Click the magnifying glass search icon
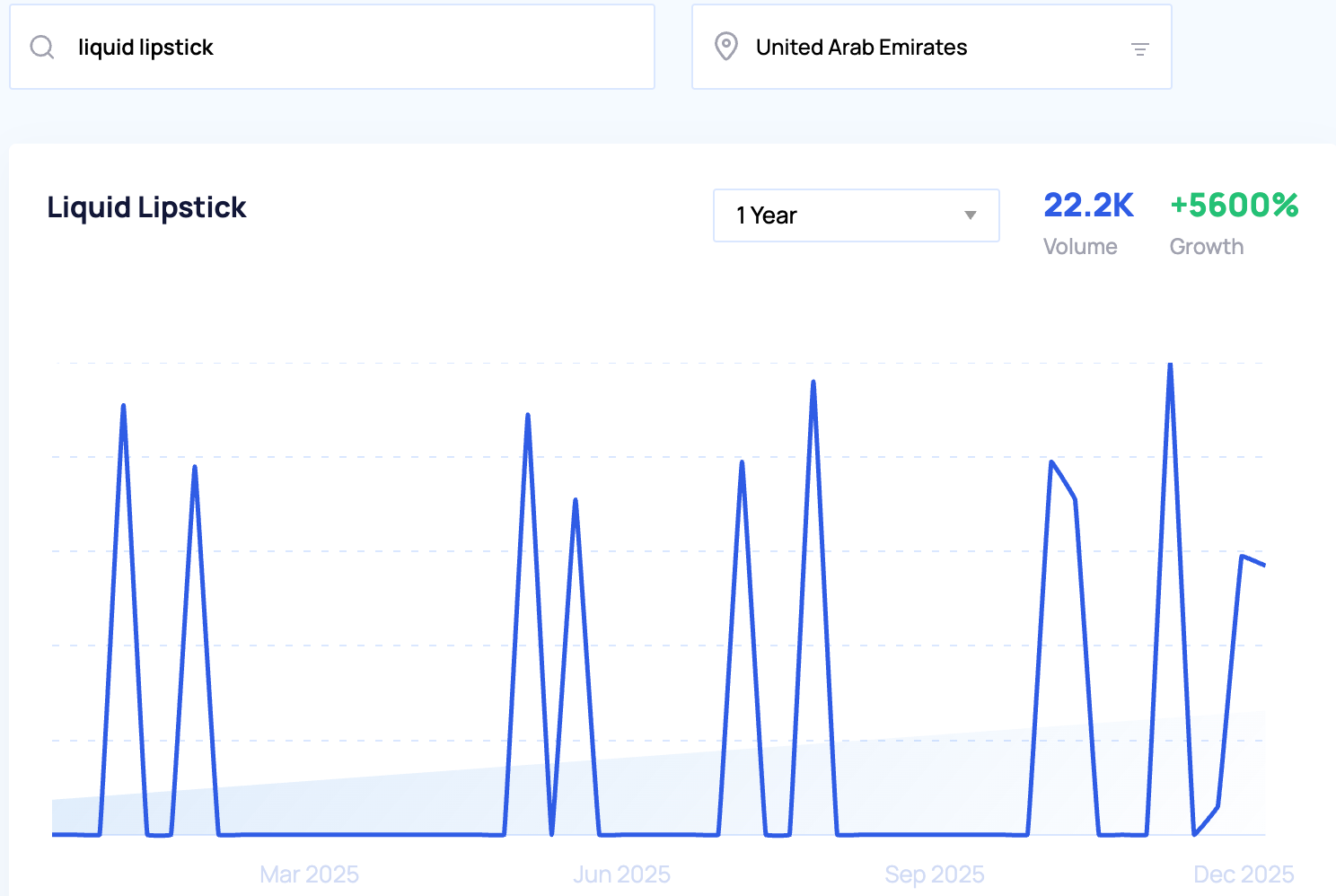The width and height of the screenshot is (1336, 896). 42,47
